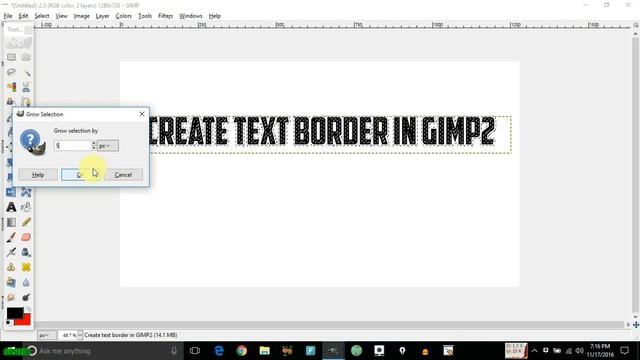Open the Image menu
This screenshot has height=360, width=640.
point(82,16)
